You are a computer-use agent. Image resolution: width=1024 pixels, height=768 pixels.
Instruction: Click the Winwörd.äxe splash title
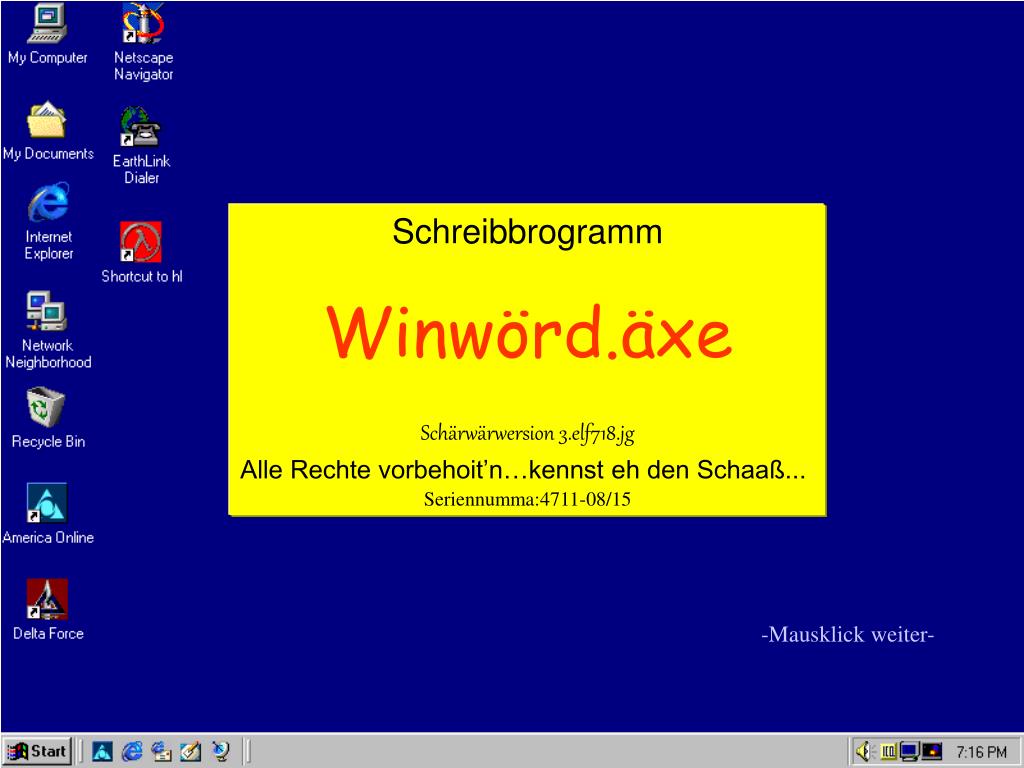(529, 332)
